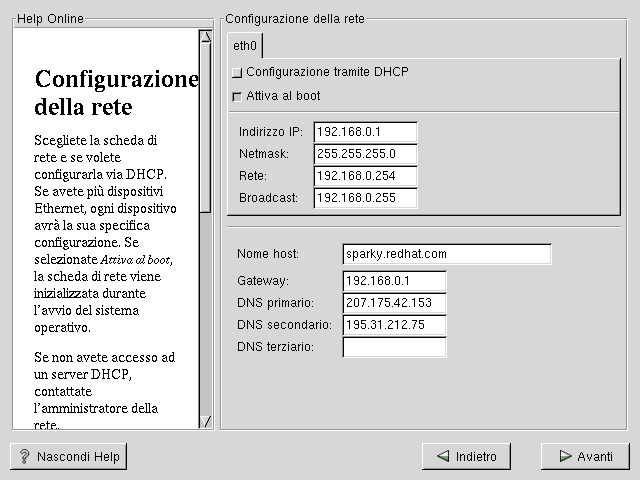Click the DNS primario field
640x480 pixels.
[x=394, y=303]
